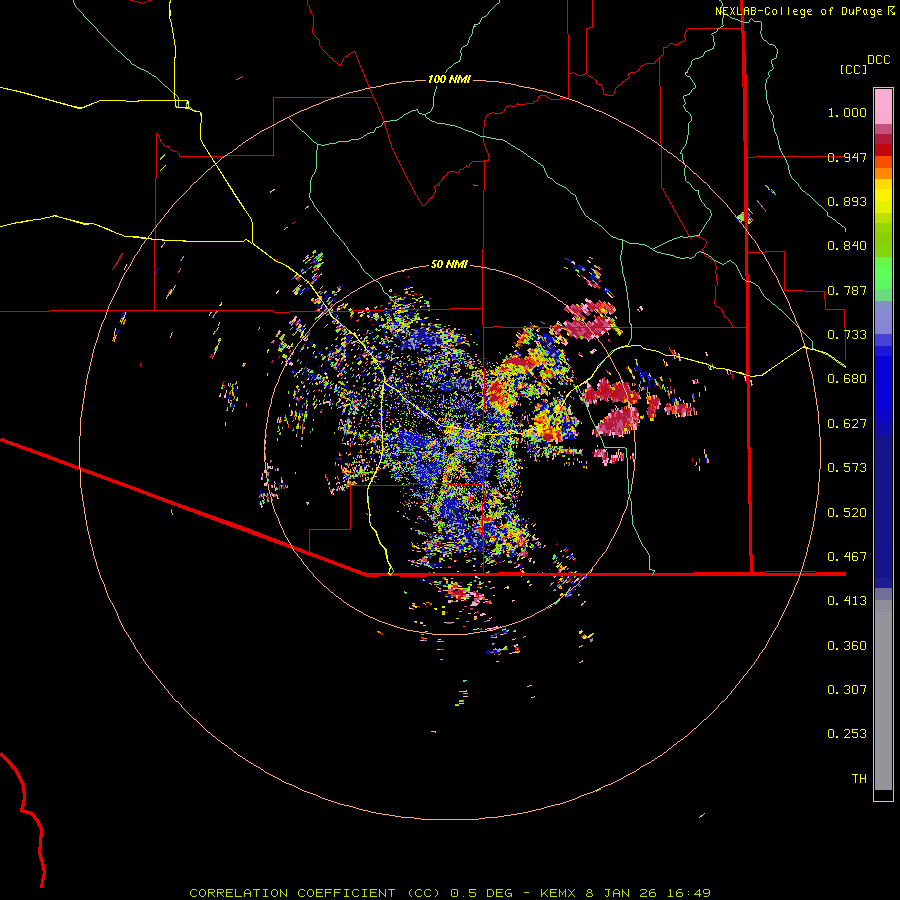Click the 100 NMI range ring label
Screen dimensions: 900x900
pos(449,79)
